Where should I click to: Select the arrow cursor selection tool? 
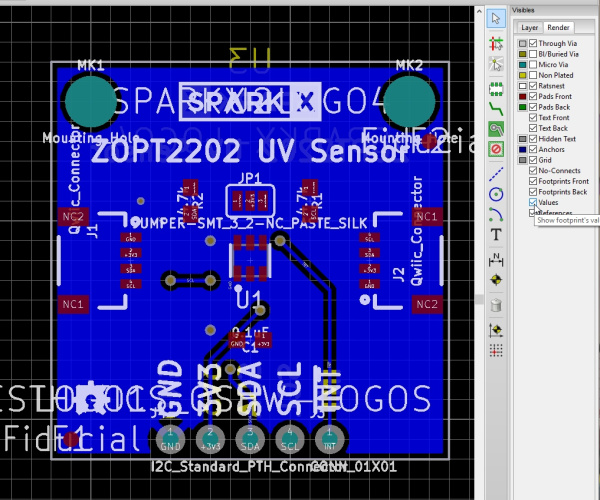pos(496,18)
